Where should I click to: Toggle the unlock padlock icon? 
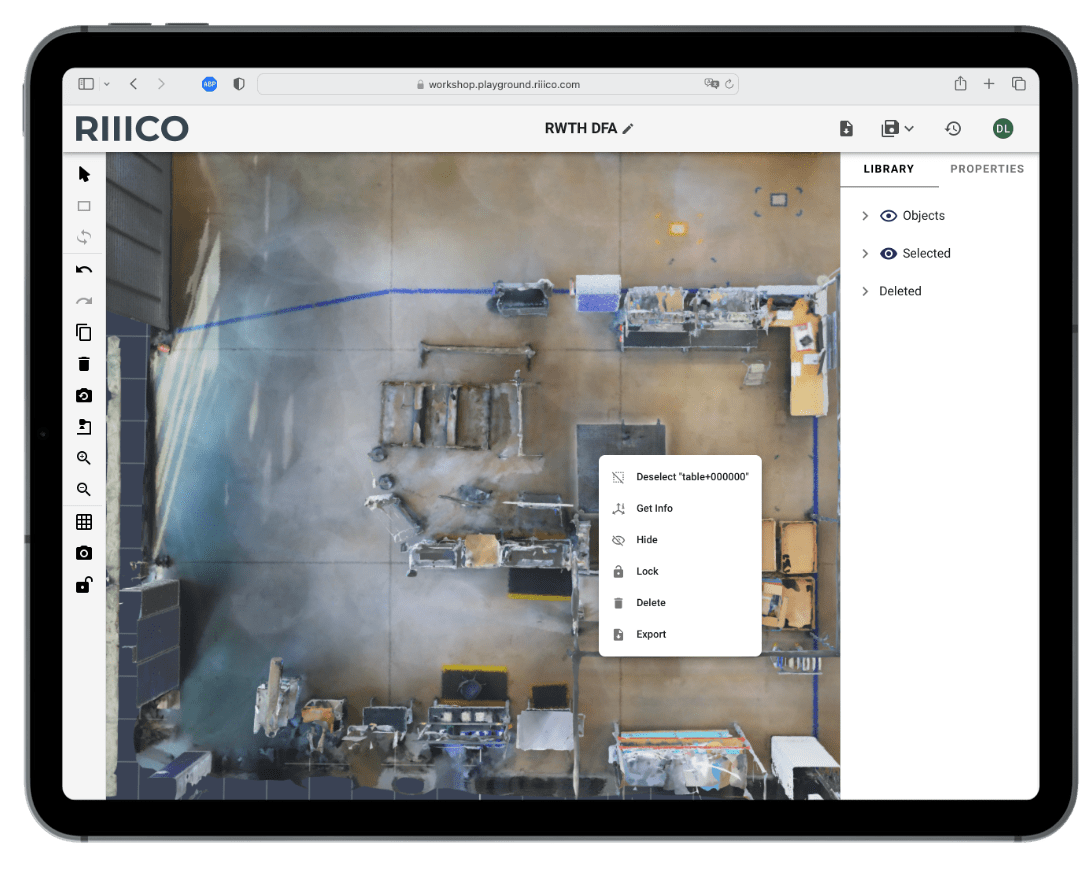click(x=84, y=585)
